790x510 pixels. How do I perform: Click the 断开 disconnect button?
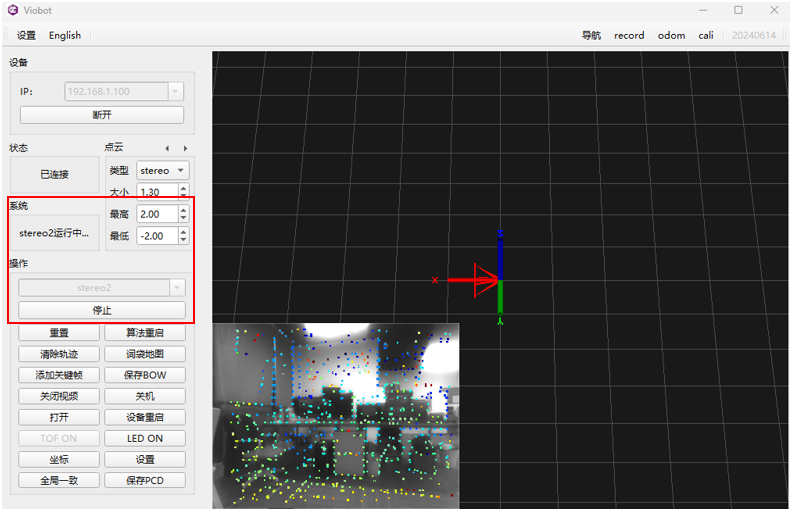coord(102,115)
